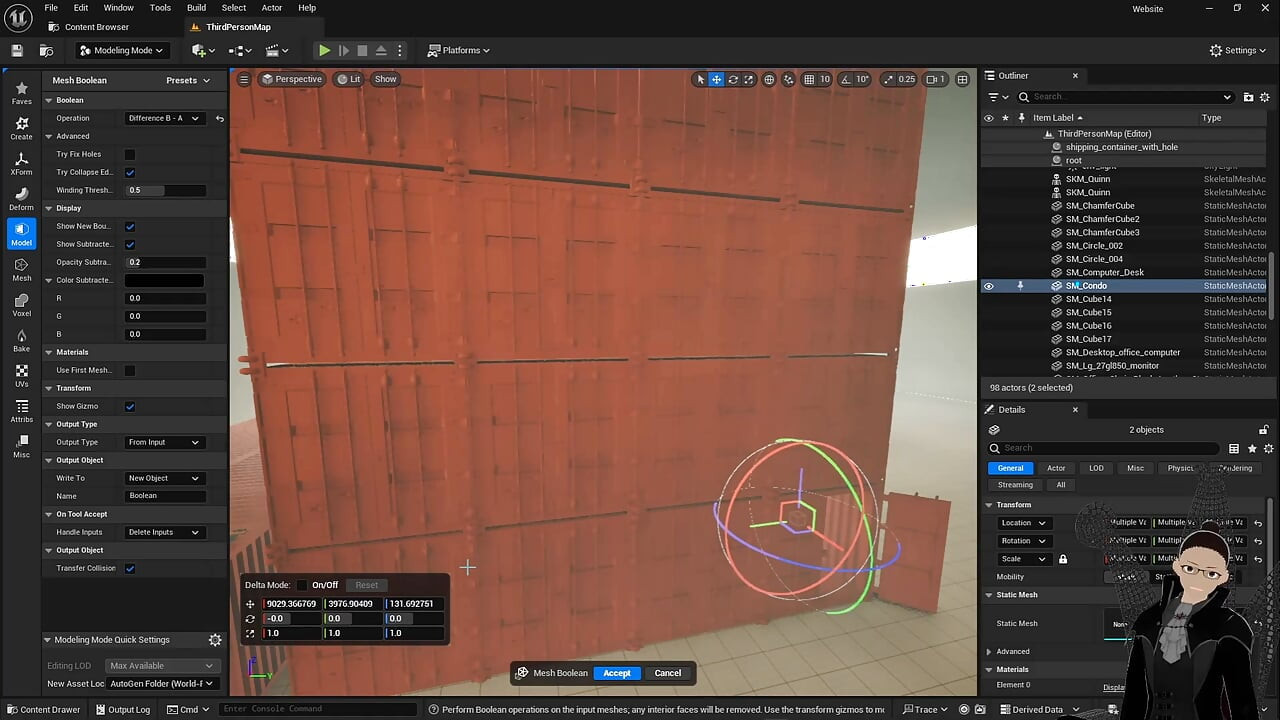1280x720 pixels.
Task: Toggle the Show Gizmo checkbox
Action: [130, 406]
